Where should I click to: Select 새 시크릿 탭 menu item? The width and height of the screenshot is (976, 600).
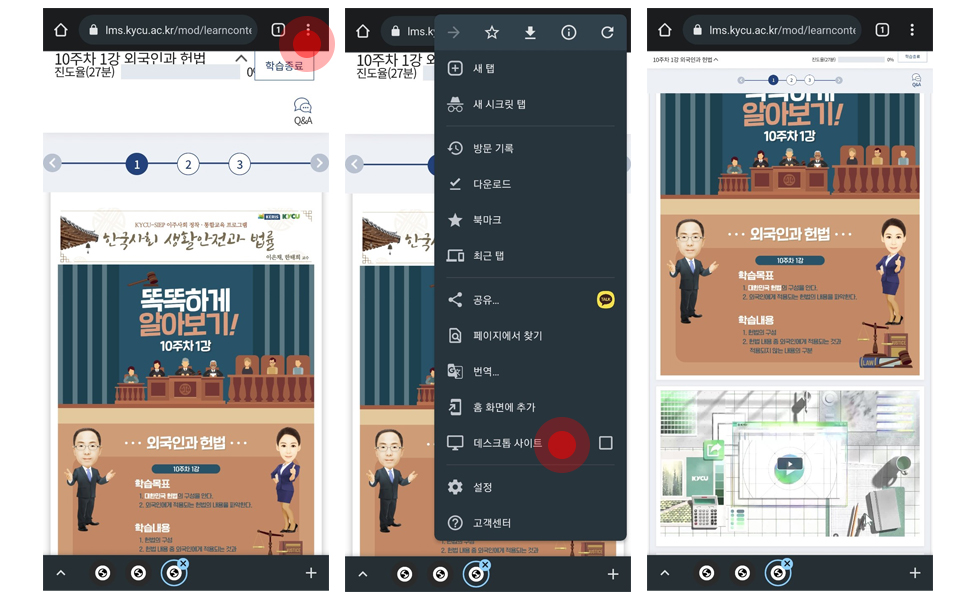click(530, 104)
